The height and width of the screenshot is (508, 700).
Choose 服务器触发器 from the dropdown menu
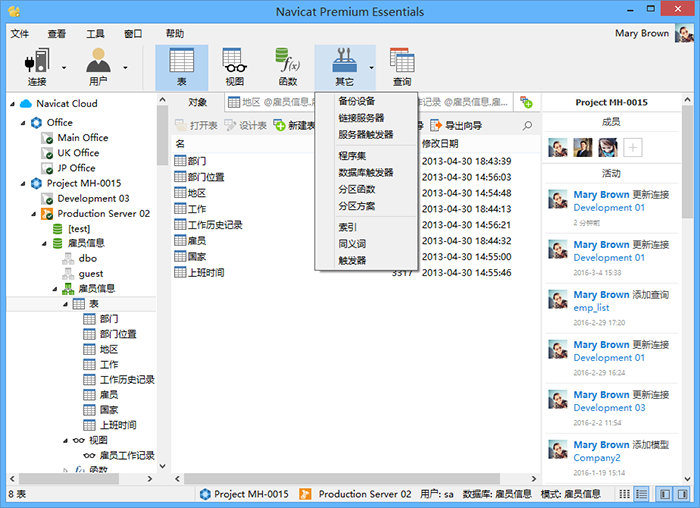tap(366, 135)
